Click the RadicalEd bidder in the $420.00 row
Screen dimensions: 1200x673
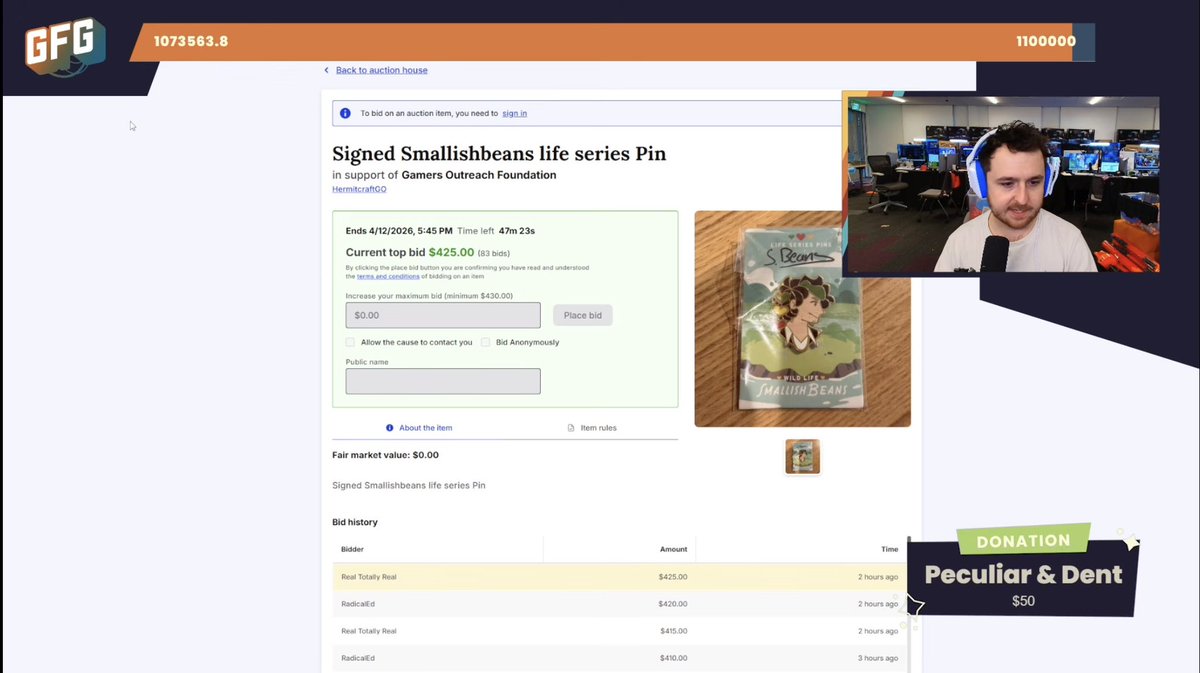pyautogui.click(x=358, y=604)
